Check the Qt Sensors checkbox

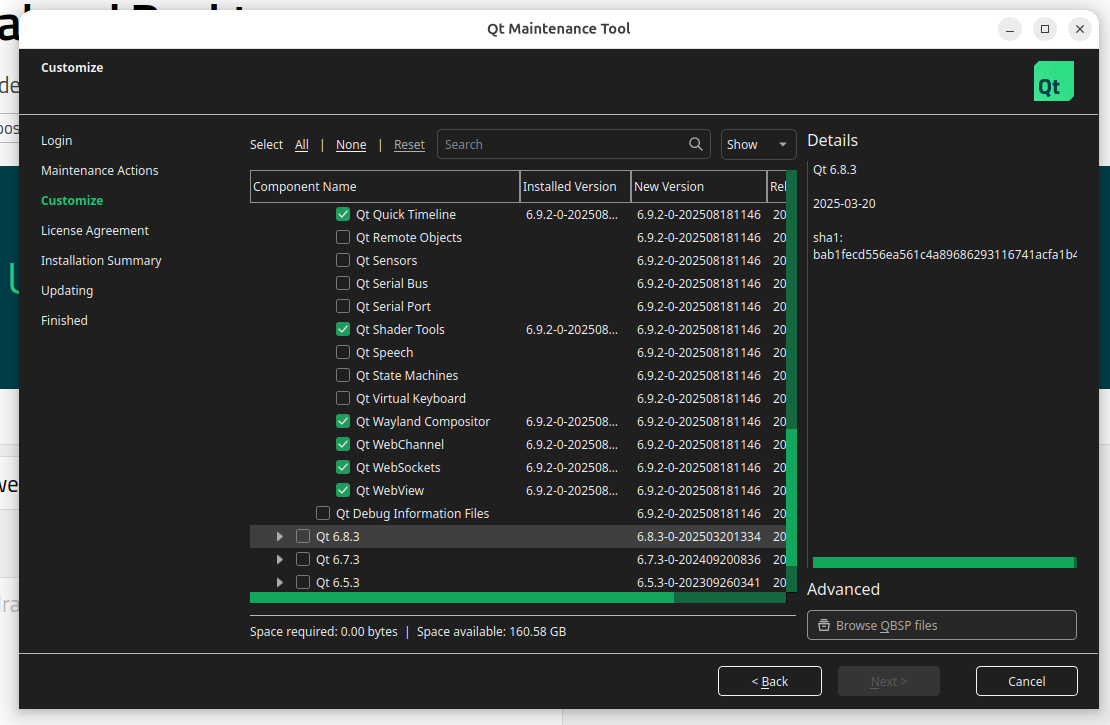(x=343, y=260)
